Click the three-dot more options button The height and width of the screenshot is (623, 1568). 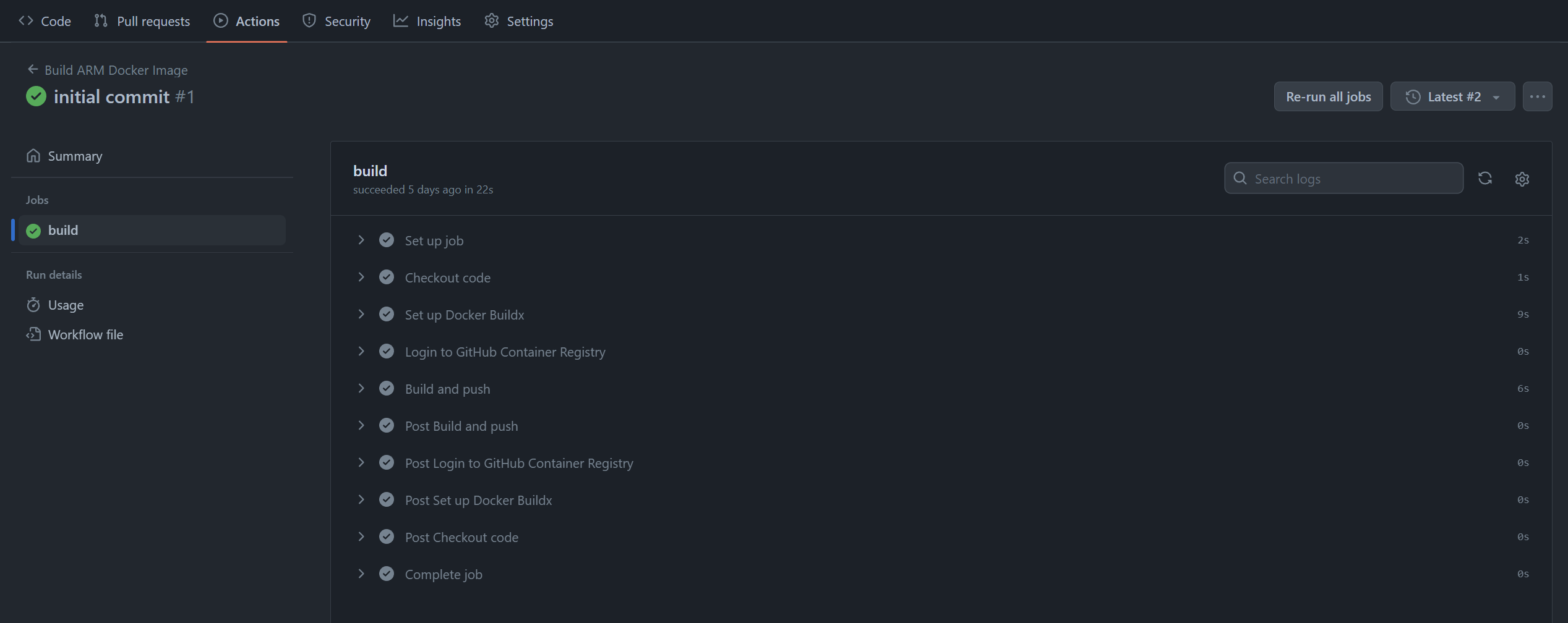pyautogui.click(x=1537, y=96)
